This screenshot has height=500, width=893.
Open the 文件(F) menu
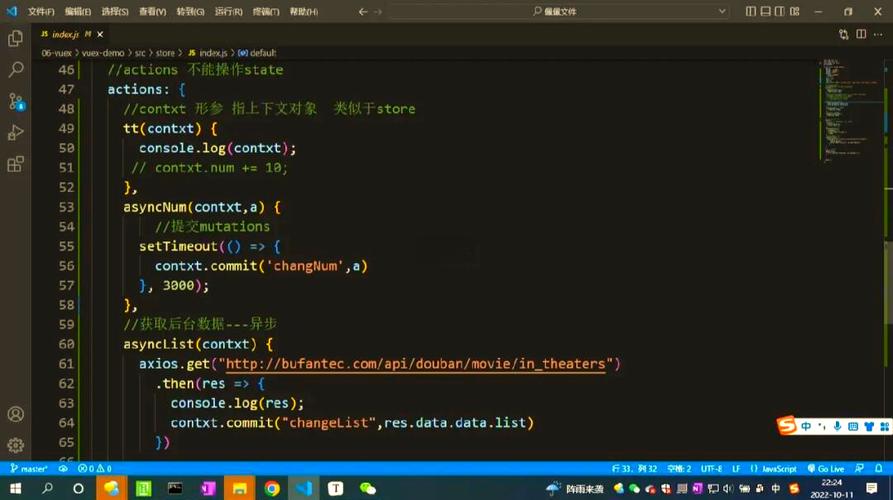coord(41,12)
